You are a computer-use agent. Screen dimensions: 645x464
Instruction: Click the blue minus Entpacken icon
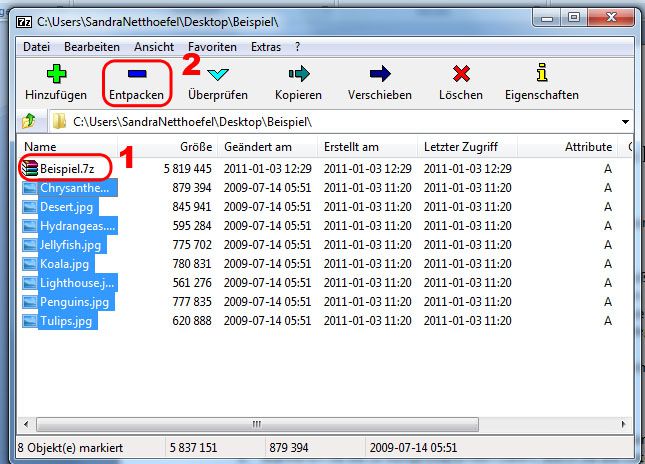click(137, 74)
